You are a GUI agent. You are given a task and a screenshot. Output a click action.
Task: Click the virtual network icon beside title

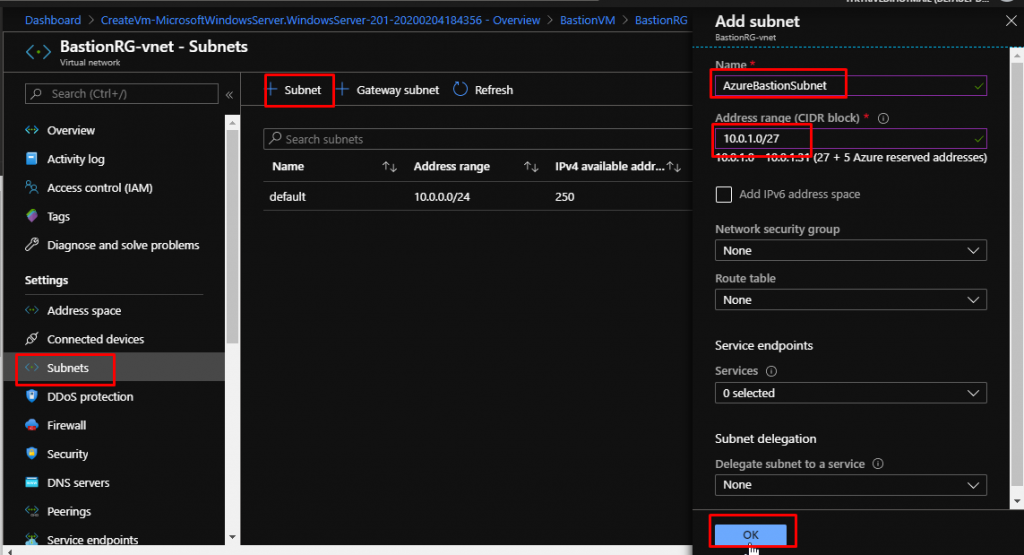[x=38, y=52]
